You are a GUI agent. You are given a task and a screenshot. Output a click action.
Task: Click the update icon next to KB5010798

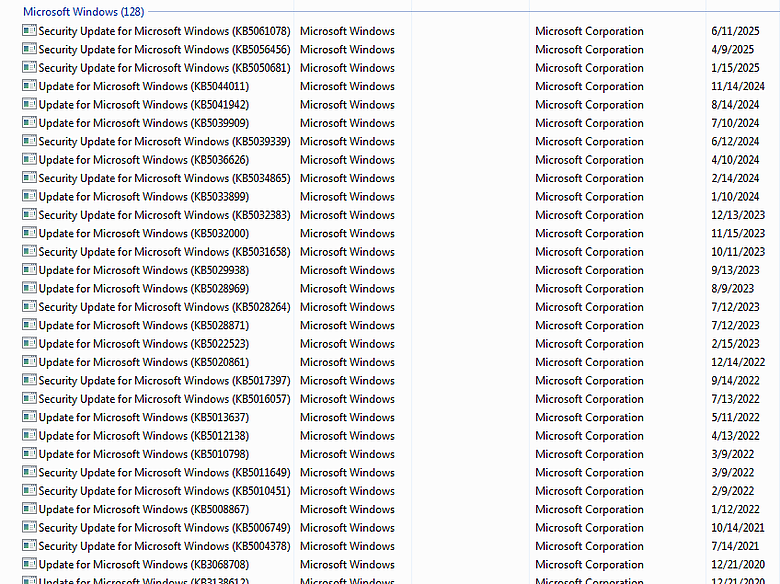[x=29, y=454]
